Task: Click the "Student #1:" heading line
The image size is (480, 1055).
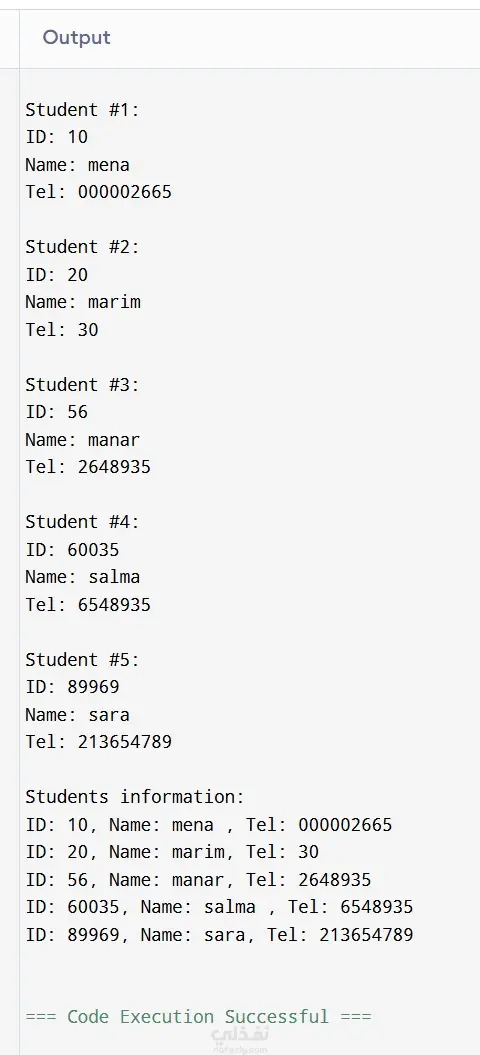Action: [x=82, y=110]
